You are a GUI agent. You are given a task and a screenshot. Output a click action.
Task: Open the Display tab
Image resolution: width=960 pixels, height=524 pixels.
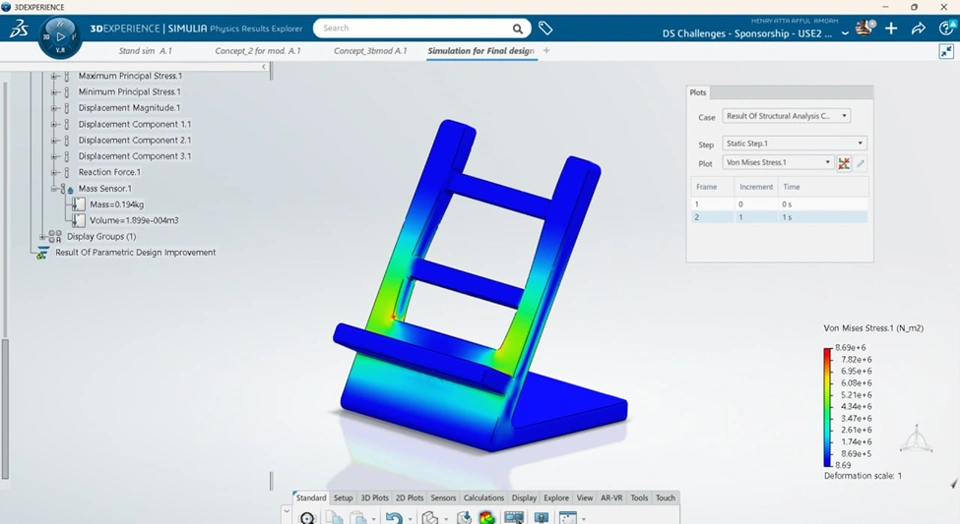point(524,498)
